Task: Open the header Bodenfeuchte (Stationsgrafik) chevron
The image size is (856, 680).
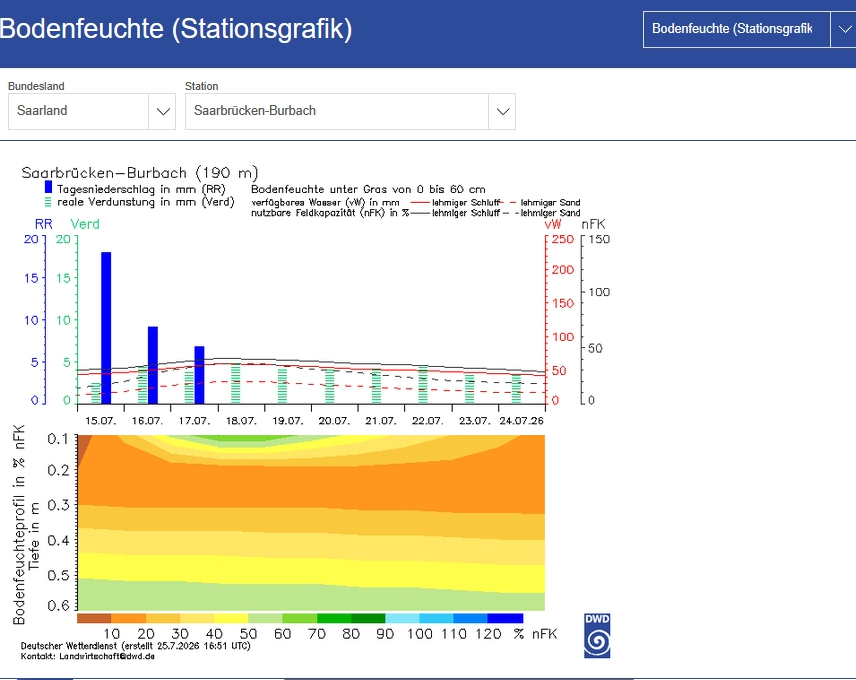Action: pyautogui.click(x=843, y=29)
